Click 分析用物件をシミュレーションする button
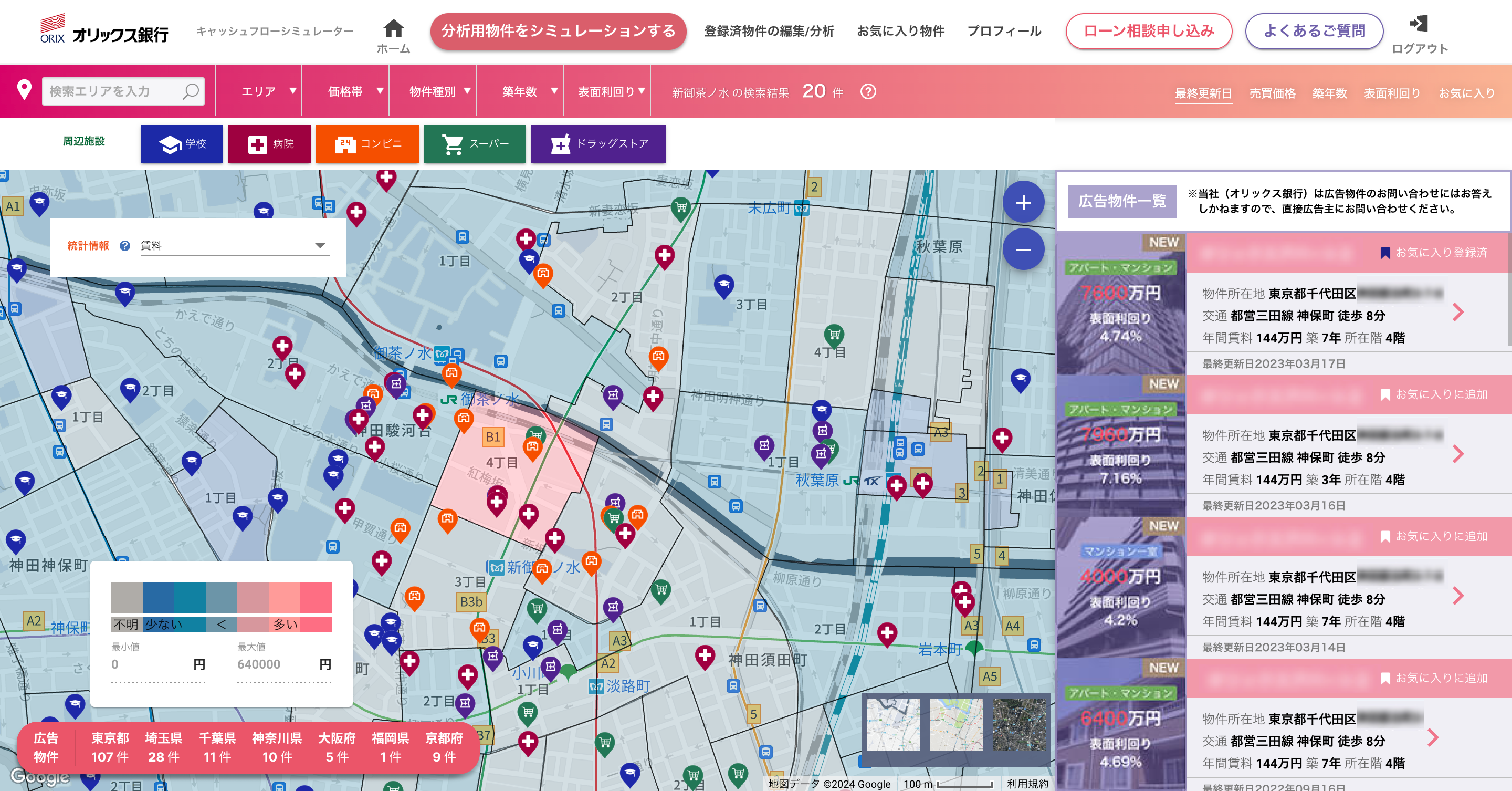Screen dimensions: 1512x791 click(558, 31)
